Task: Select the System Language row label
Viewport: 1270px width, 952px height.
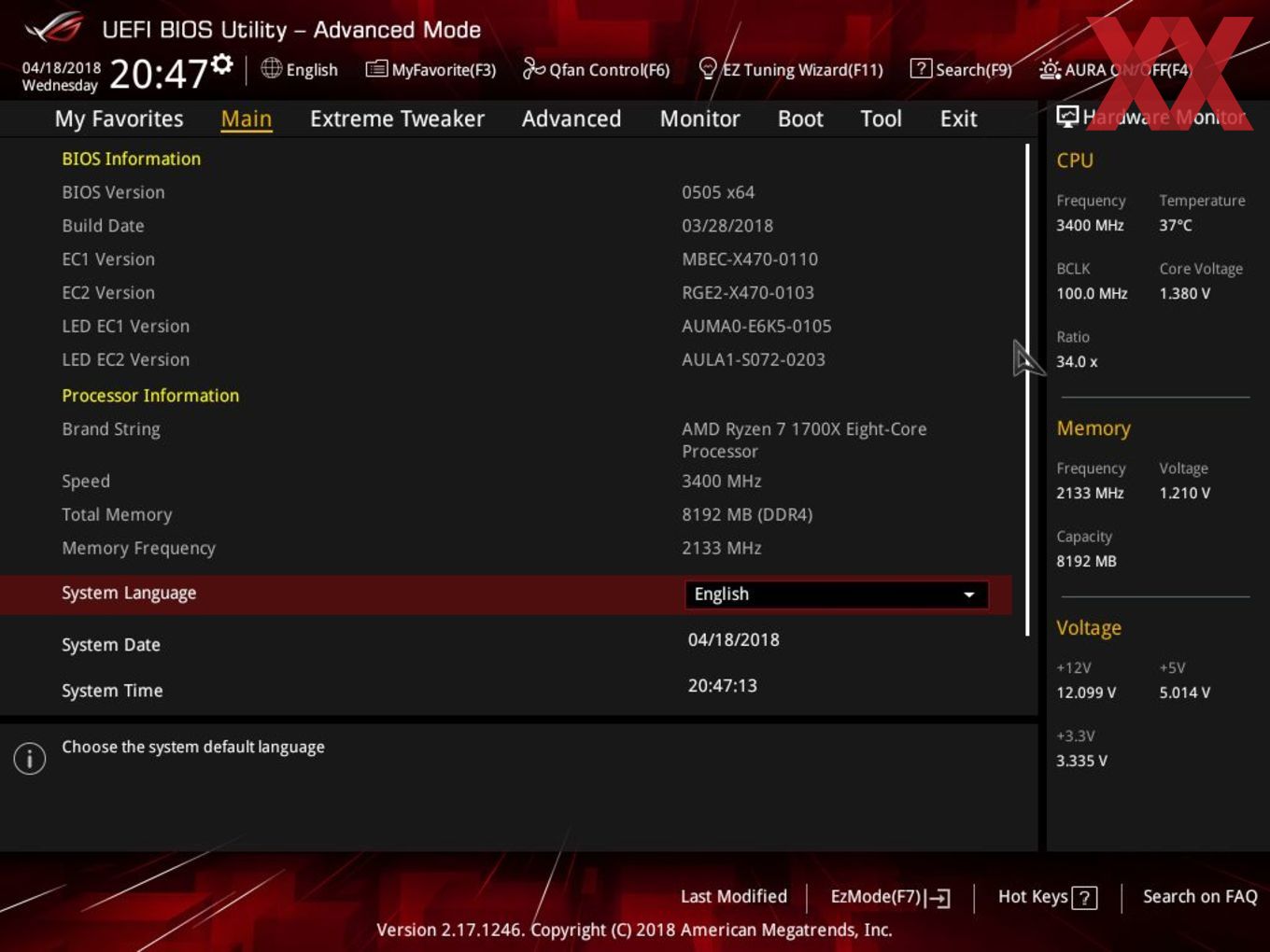Action: pyautogui.click(x=129, y=594)
